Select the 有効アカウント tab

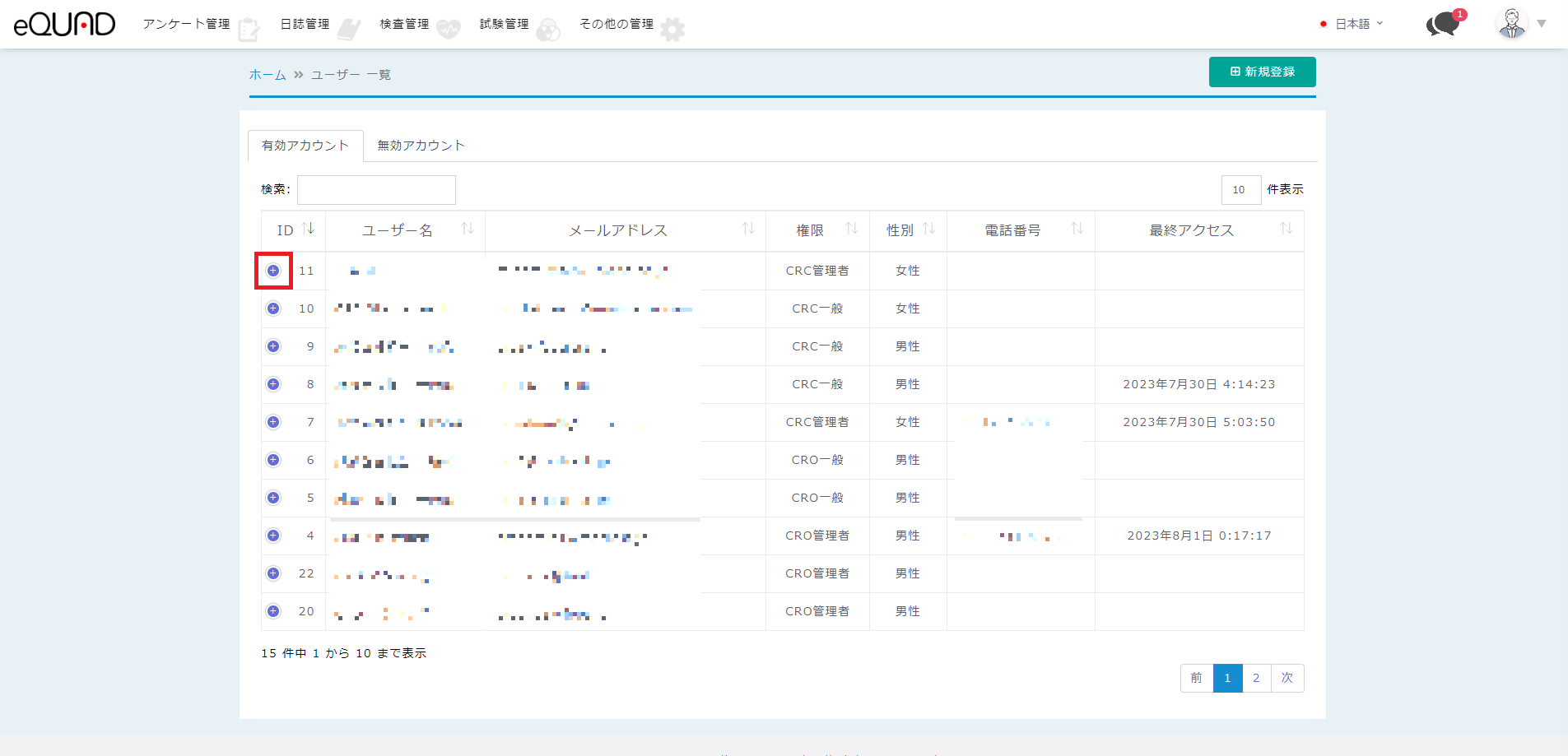pos(305,146)
